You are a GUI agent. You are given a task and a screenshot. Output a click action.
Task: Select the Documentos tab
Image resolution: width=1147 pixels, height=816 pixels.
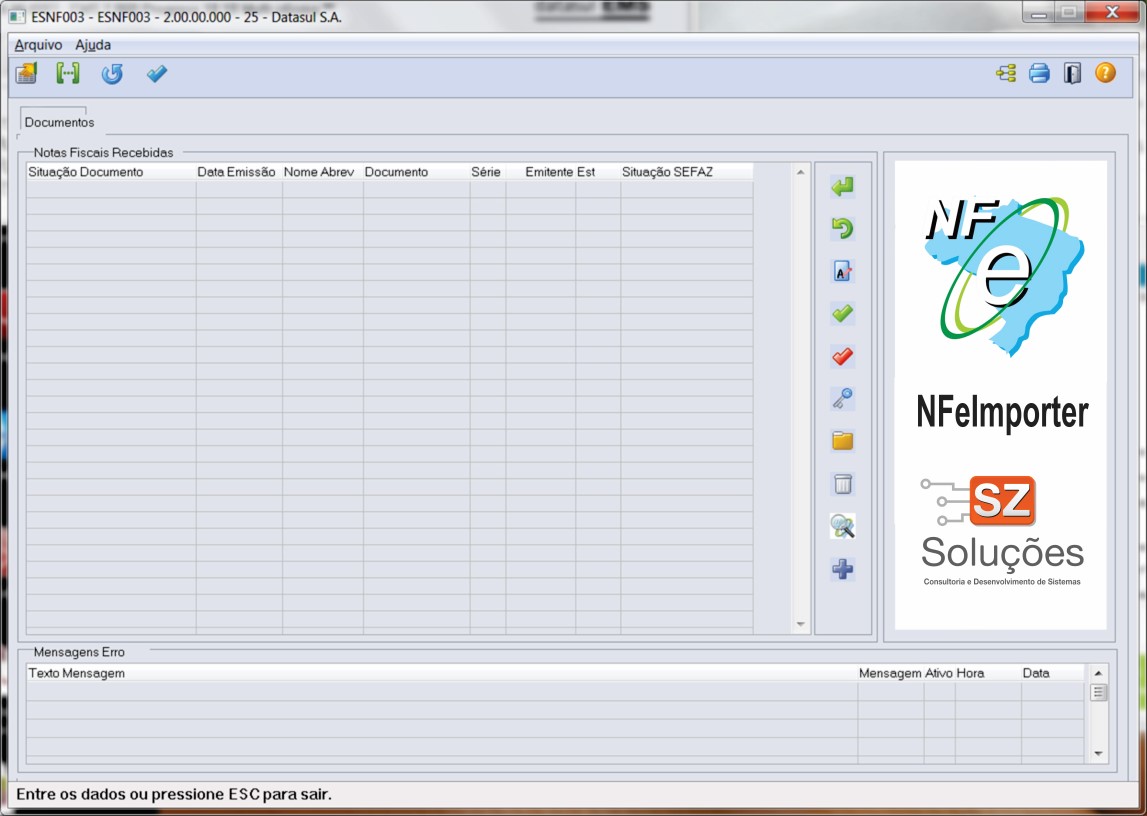tap(59, 122)
